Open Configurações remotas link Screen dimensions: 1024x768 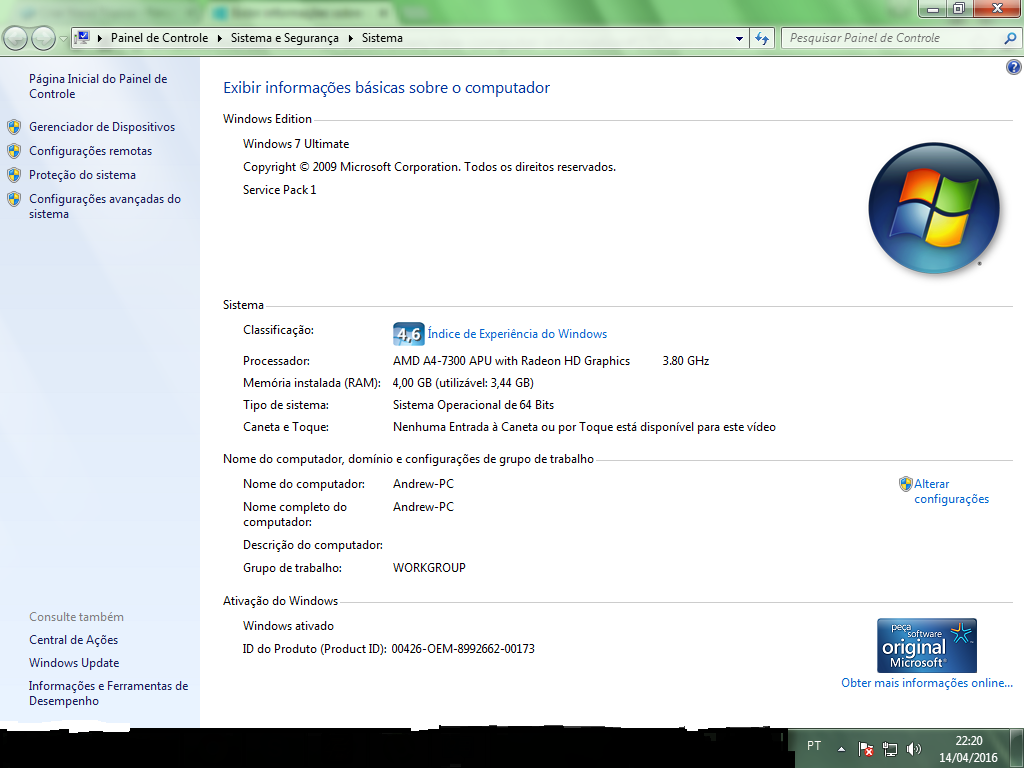point(90,151)
